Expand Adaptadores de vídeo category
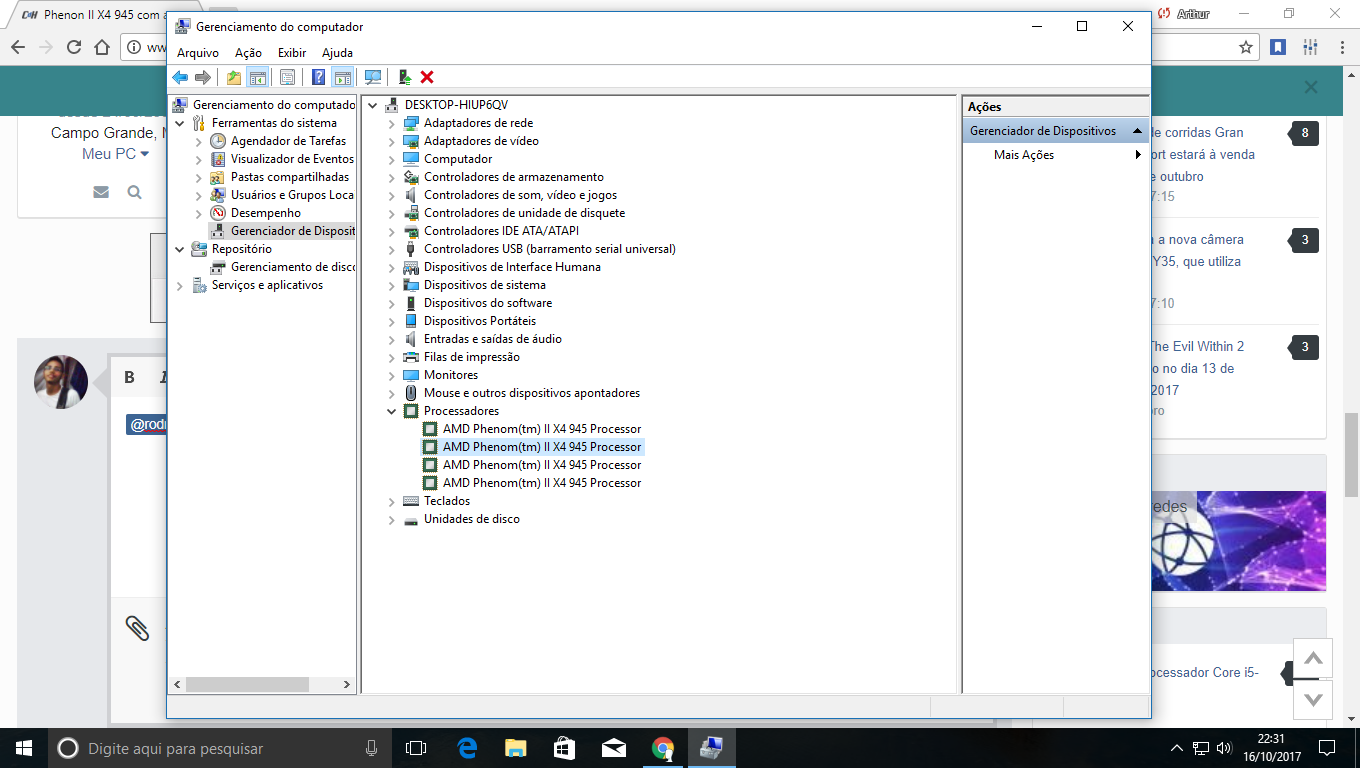The height and width of the screenshot is (768, 1360). point(392,141)
